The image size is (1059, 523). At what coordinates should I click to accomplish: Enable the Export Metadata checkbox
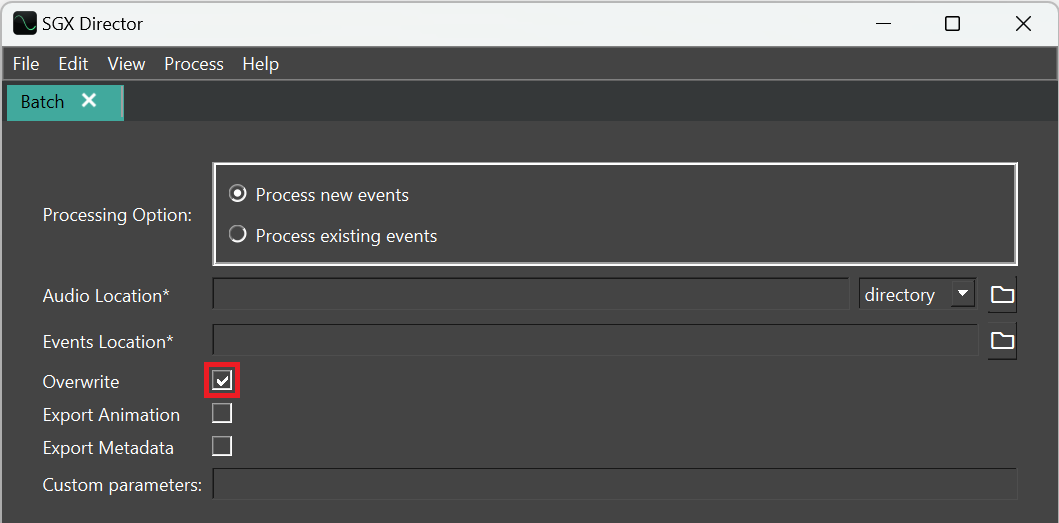[222, 446]
